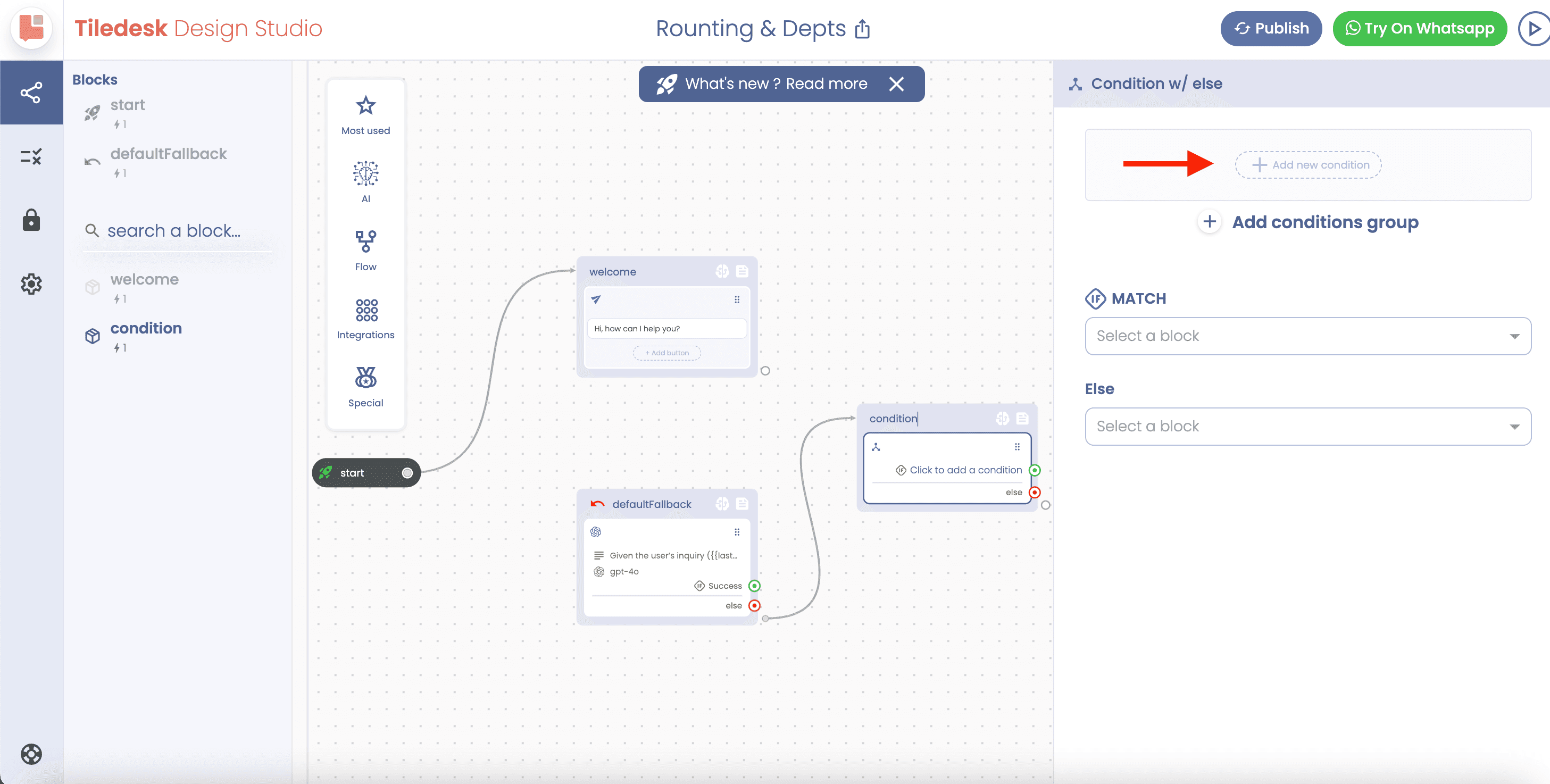Open the flow design share-nodes sidebar icon
This screenshot has width=1550, height=784.
pyautogui.click(x=31, y=93)
